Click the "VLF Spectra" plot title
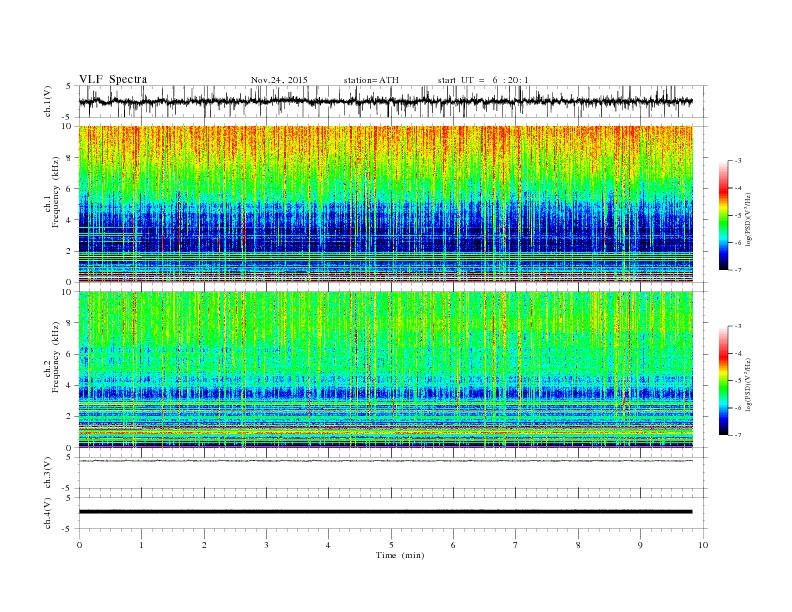The image size is (792, 612). (113, 79)
